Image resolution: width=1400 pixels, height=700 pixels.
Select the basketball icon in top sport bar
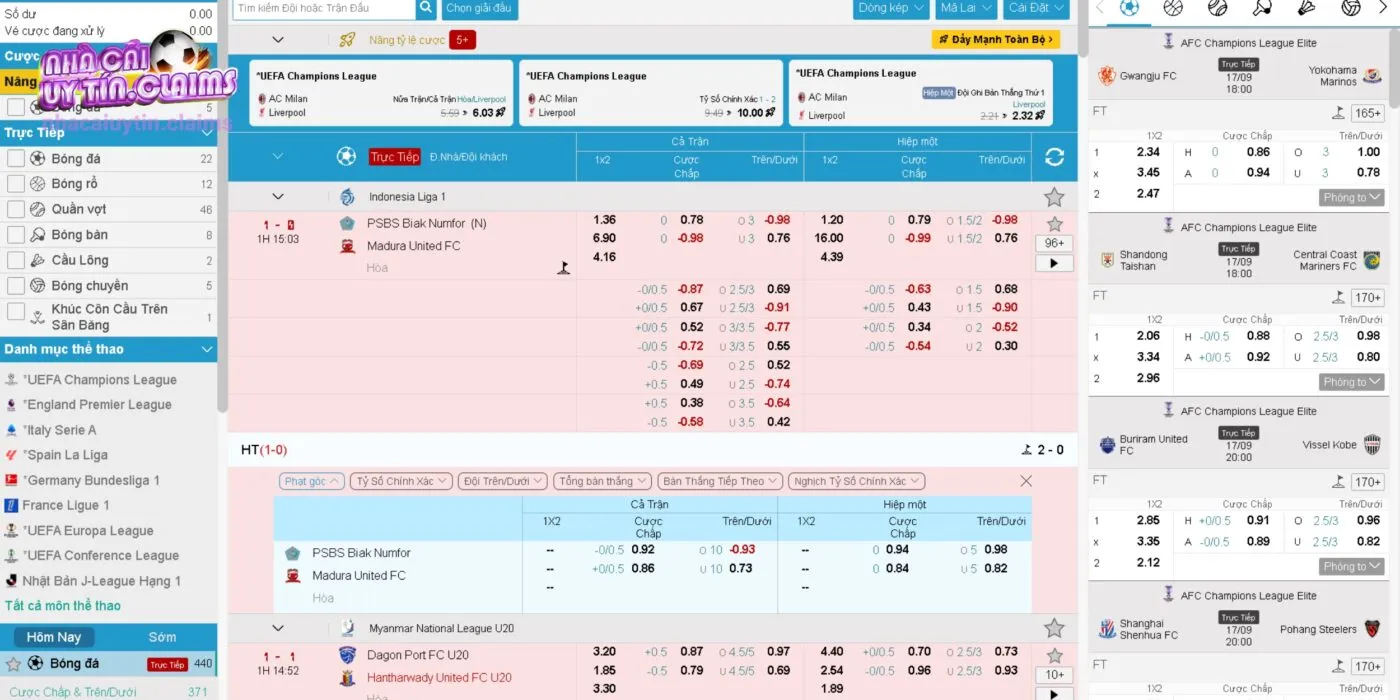pyautogui.click(x=1173, y=8)
